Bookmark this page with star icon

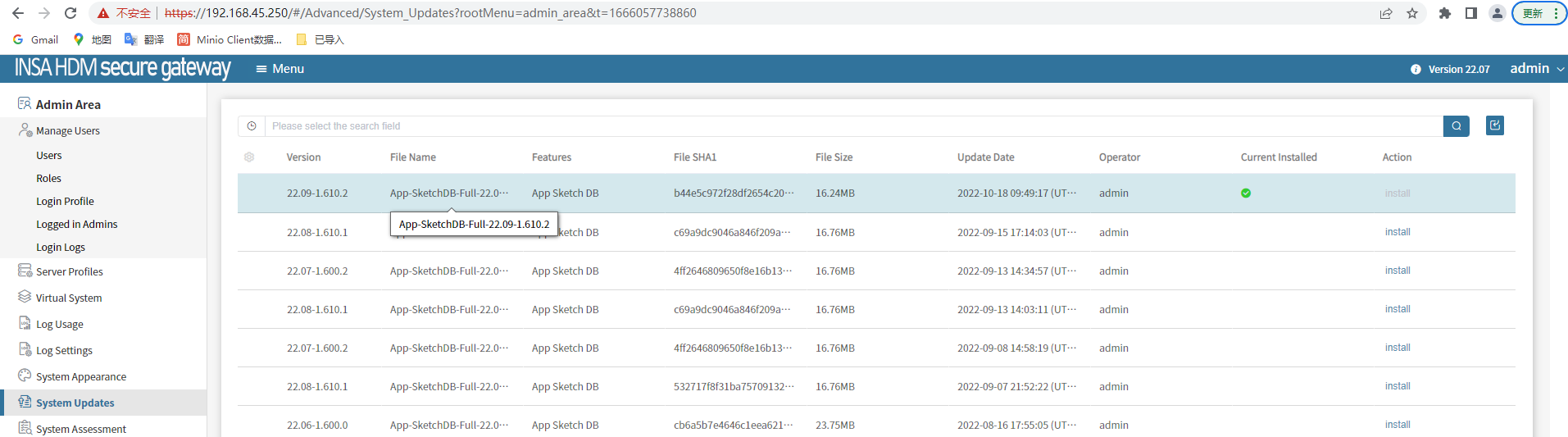[1412, 13]
